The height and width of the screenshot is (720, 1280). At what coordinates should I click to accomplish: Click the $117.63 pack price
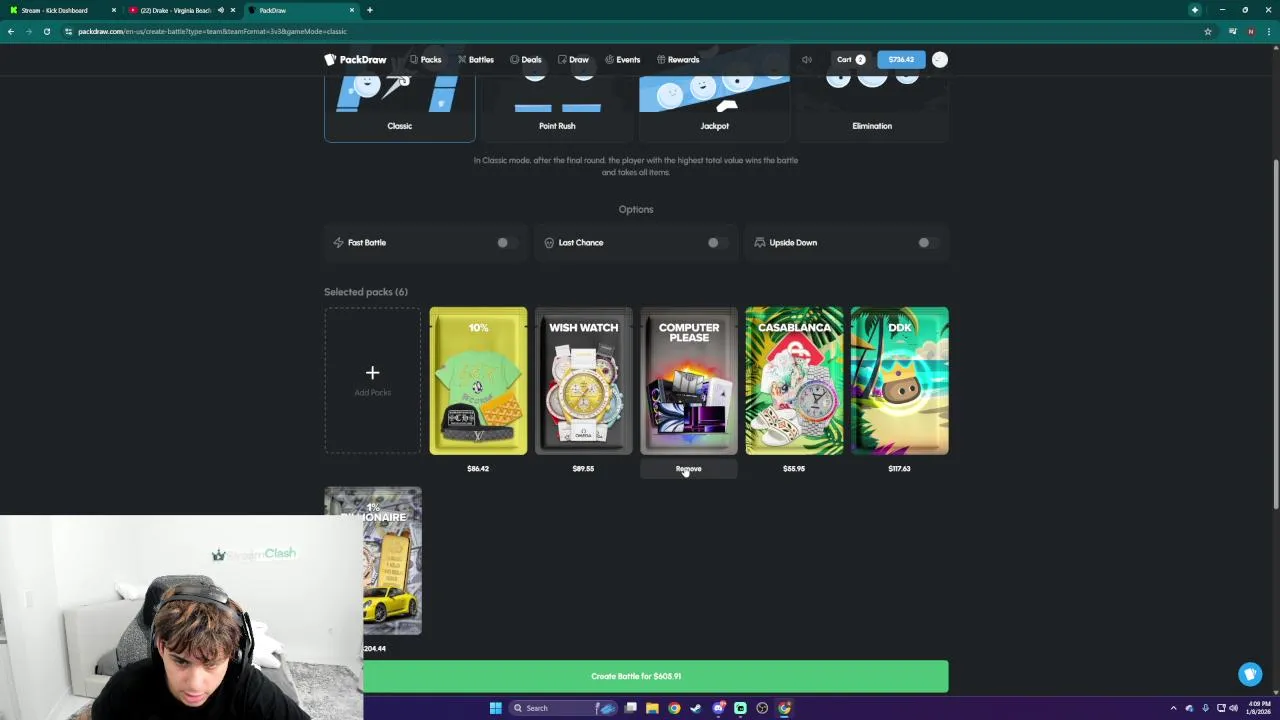[x=899, y=469]
